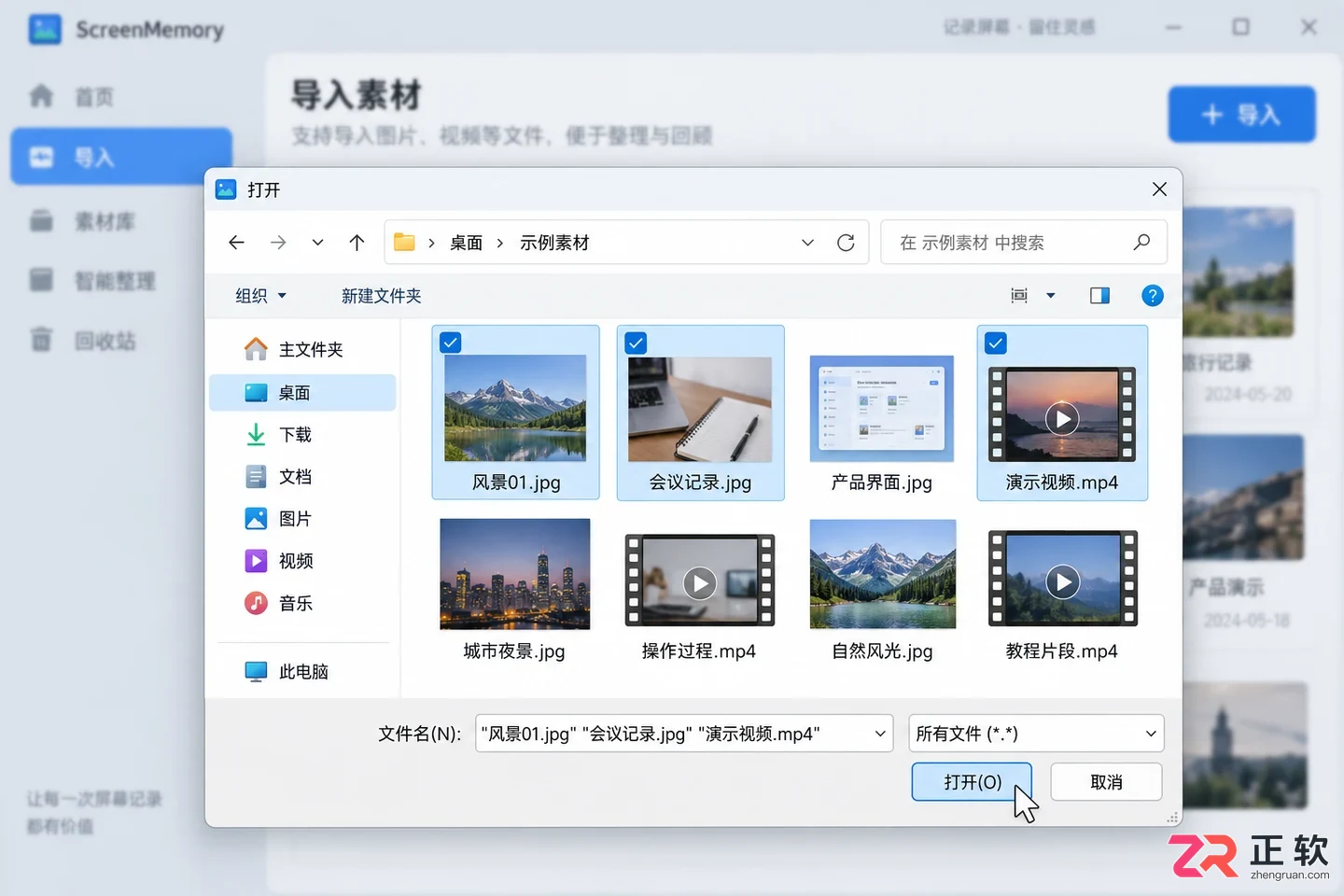Open recent locations dropdown arrow
The height and width of the screenshot is (896, 1344).
(317, 243)
